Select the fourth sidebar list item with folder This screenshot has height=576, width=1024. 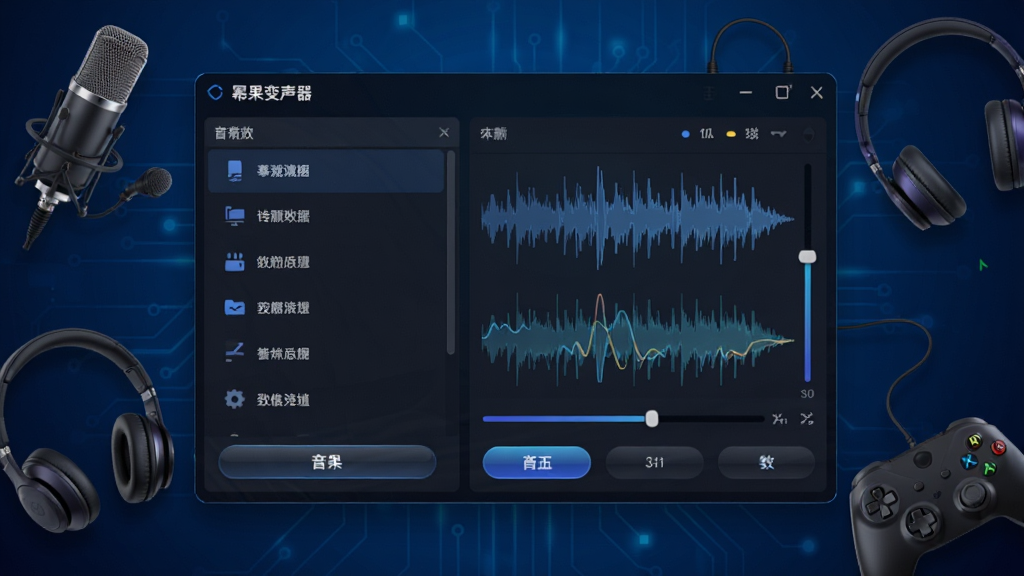(326, 308)
